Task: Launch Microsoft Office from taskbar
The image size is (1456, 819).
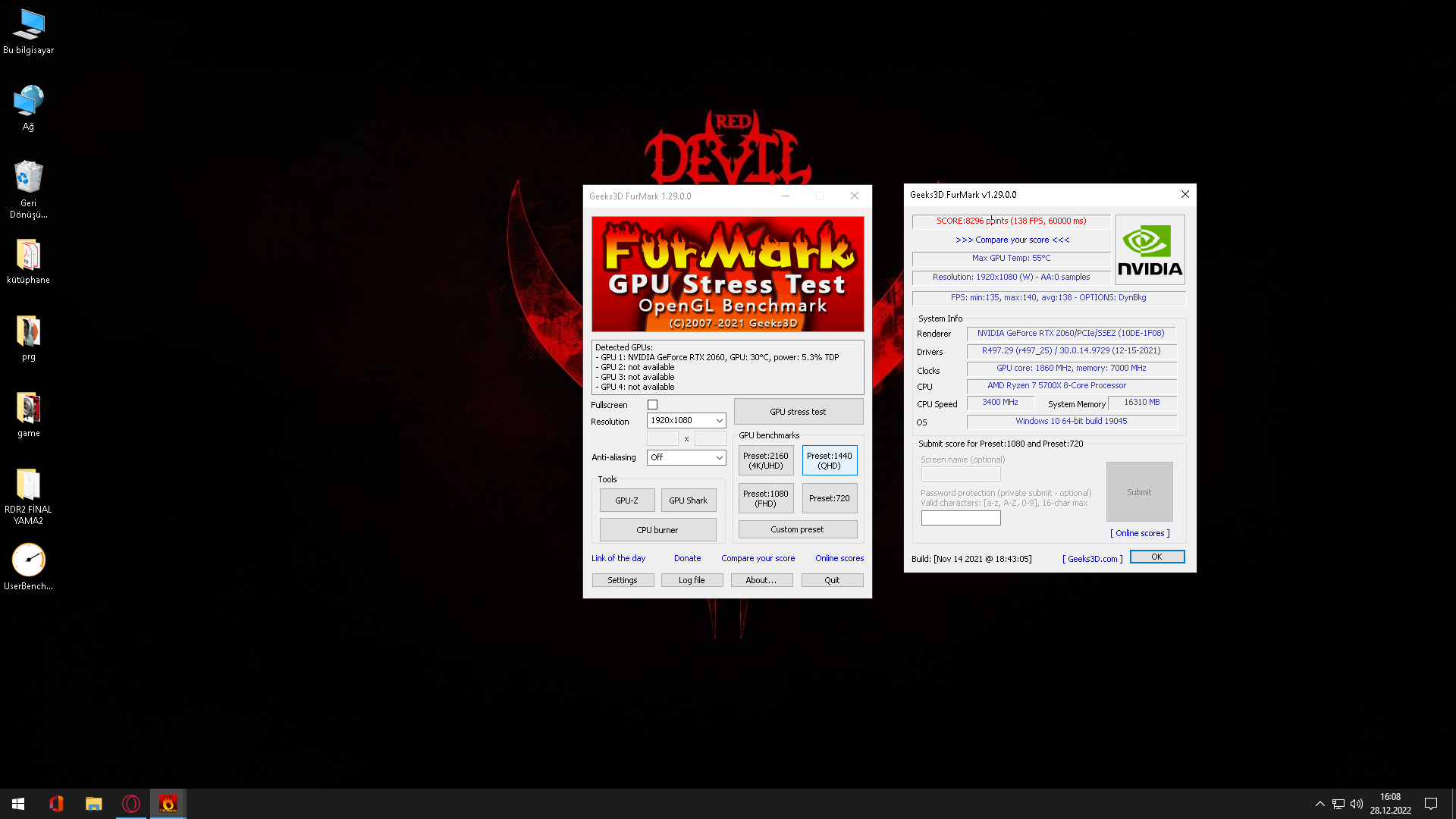Action: (56, 804)
